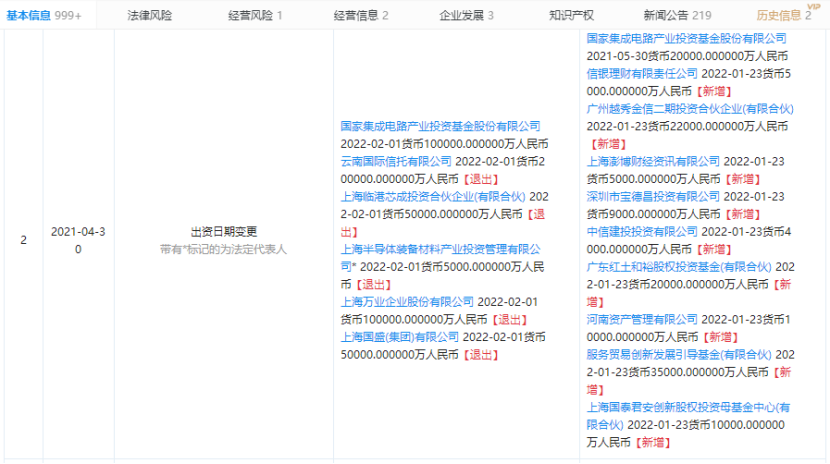Select the note 带有*标记的为法定代表人
This screenshot has height=464, width=830.
pyautogui.click(x=223, y=249)
